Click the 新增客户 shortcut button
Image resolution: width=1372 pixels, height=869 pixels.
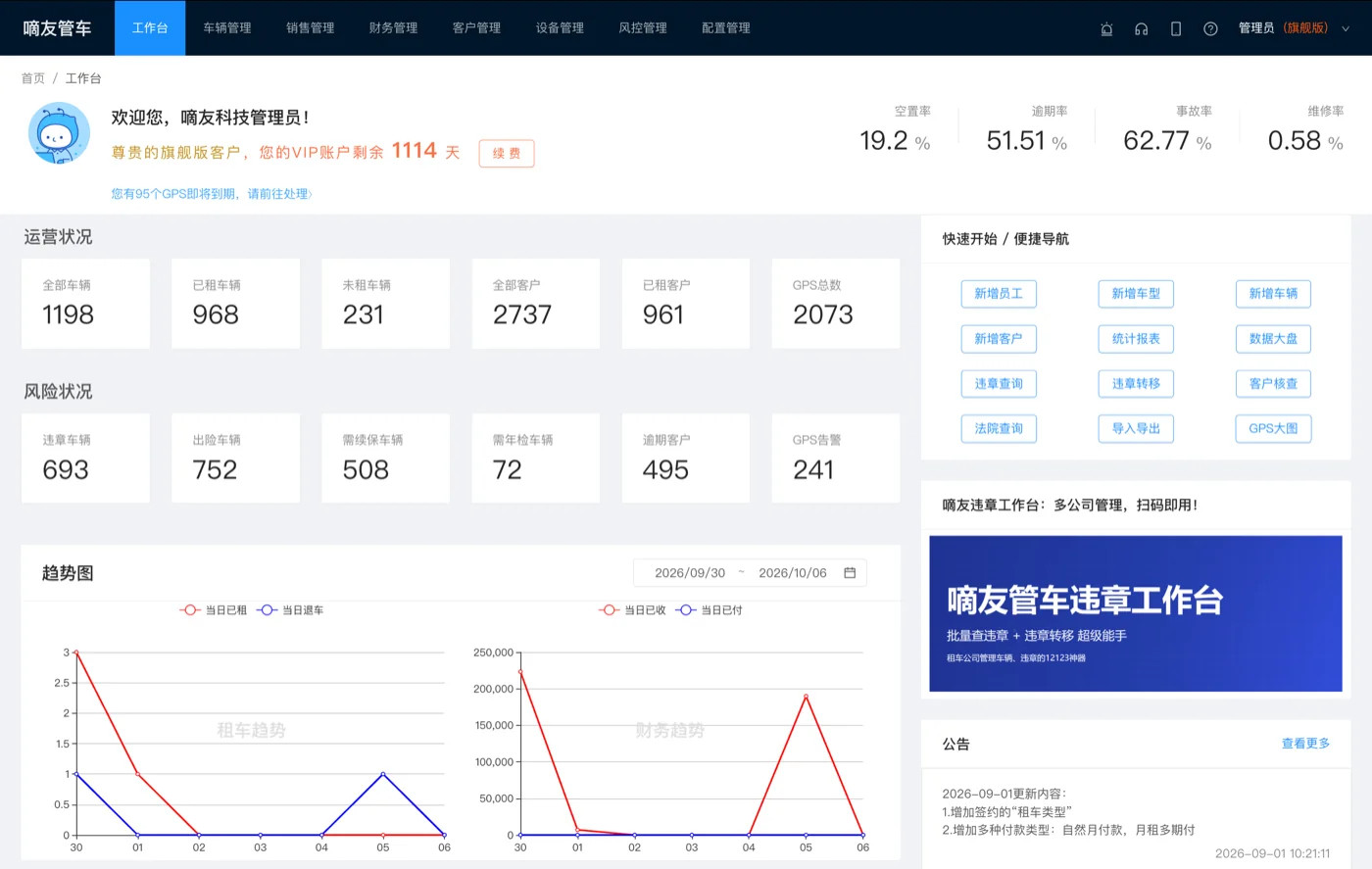pos(999,339)
